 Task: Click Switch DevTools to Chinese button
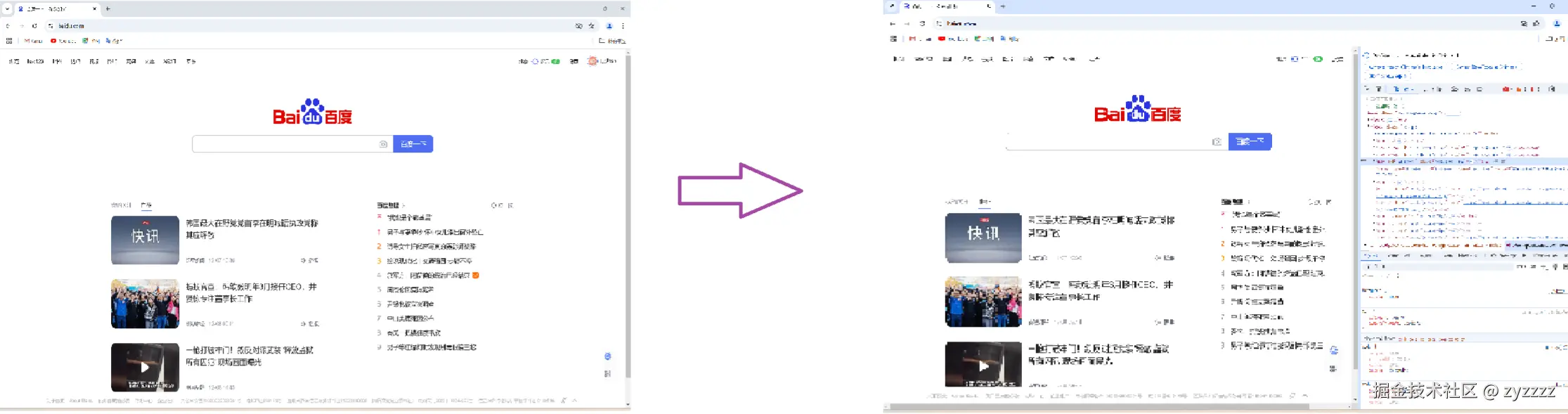pyautogui.click(x=1486, y=67)
